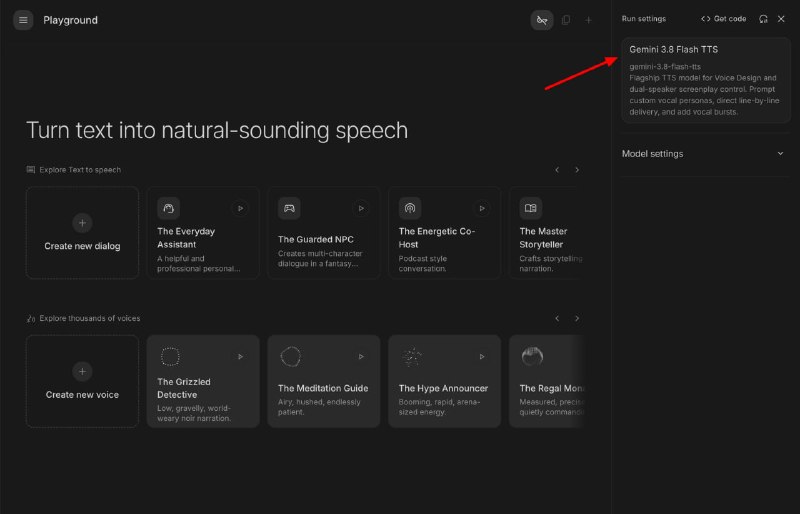Click the reset settings icon beside Get code
The width and height of the screenshot is (800, 514).
[x=763, y=19]
